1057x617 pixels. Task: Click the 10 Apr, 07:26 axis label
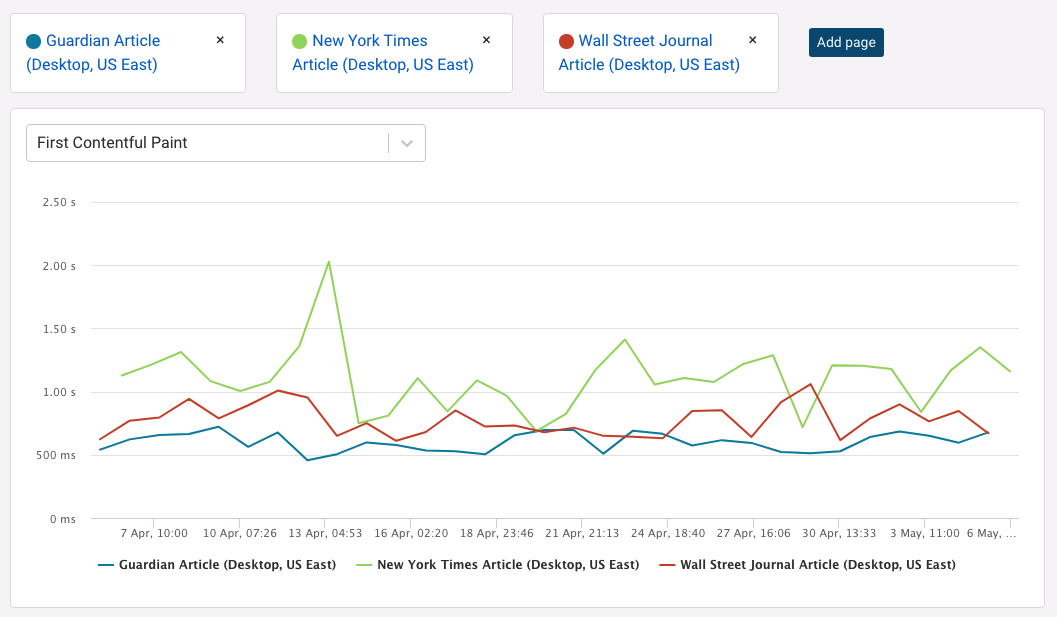point(240,533)
